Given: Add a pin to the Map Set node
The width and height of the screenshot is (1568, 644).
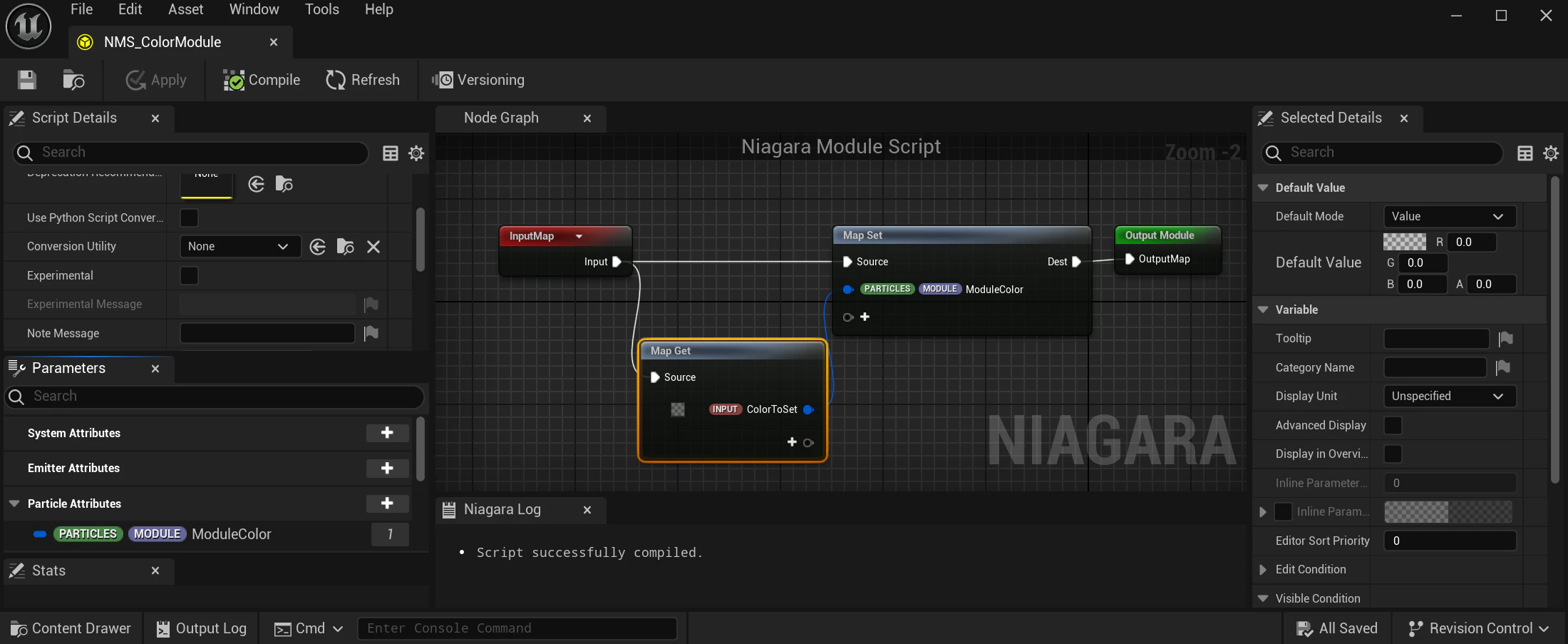Looking at the screenshot, I should click(x=865, y=317).
